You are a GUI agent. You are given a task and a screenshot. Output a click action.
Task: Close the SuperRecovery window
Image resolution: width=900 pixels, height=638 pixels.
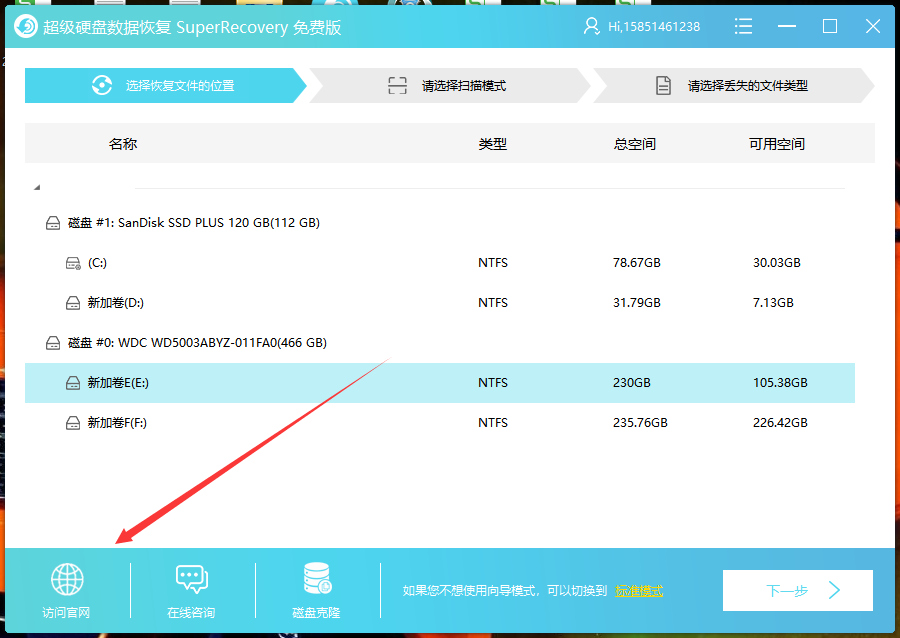[x=873, y=26]
